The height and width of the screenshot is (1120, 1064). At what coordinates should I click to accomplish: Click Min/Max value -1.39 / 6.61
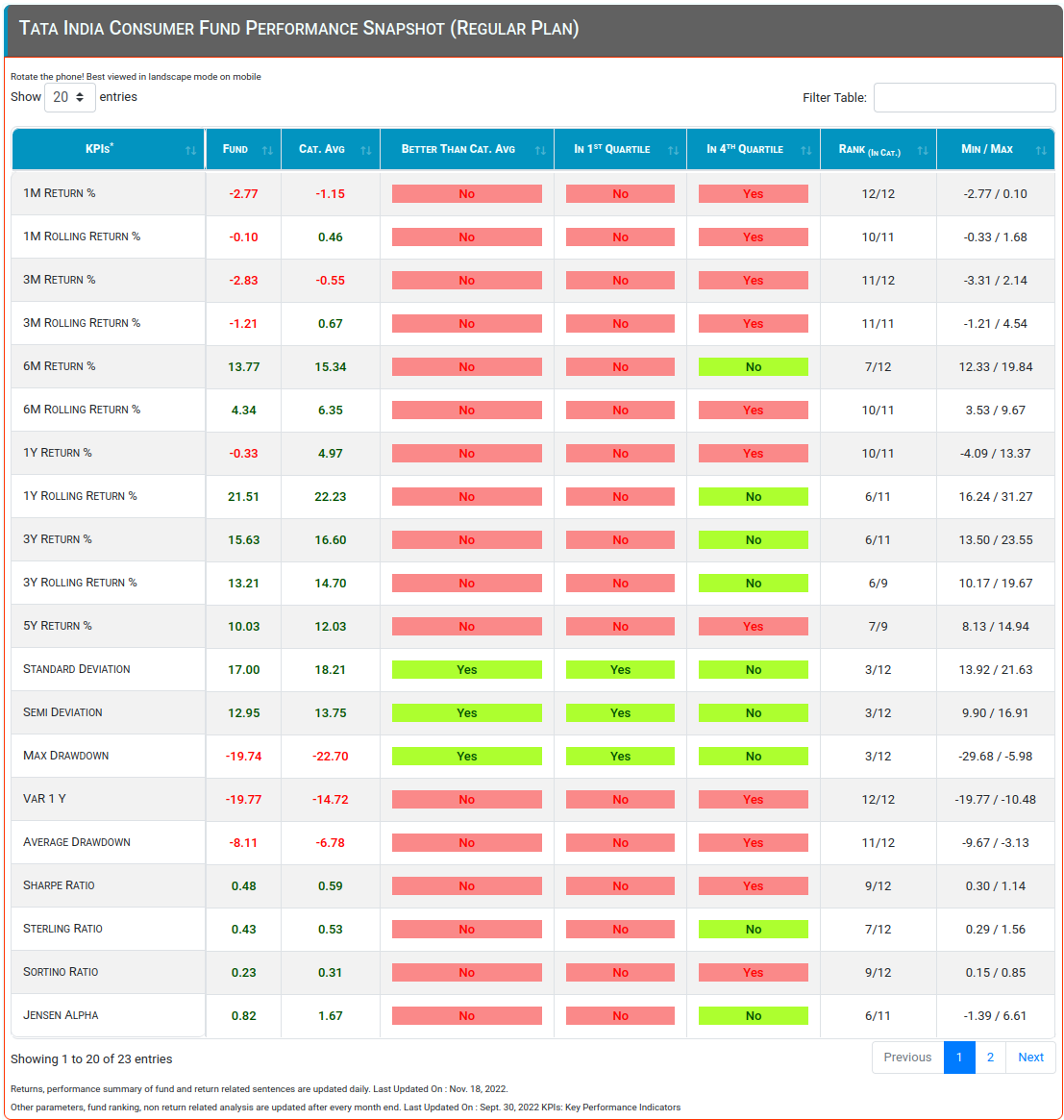click(x=996, y=1016)
